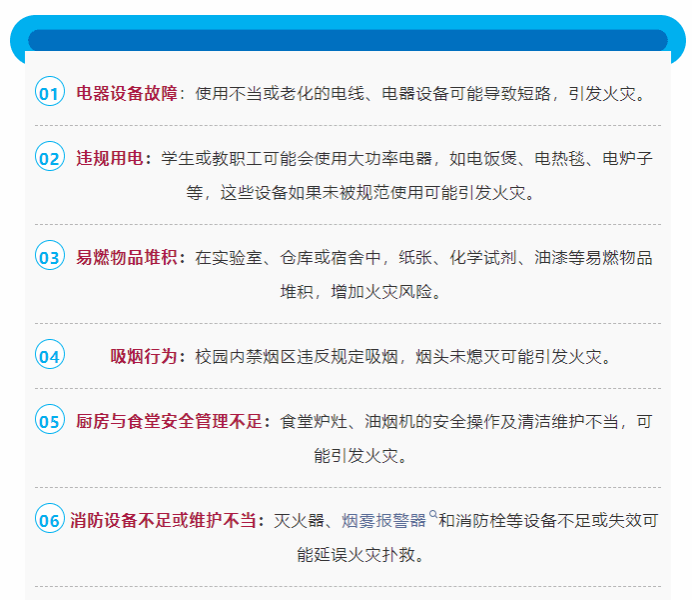Click the search icon after 烟雾报警器
The width and height of the screenshot is (692, 600).
pyautogui.click(x=433, y=515)
